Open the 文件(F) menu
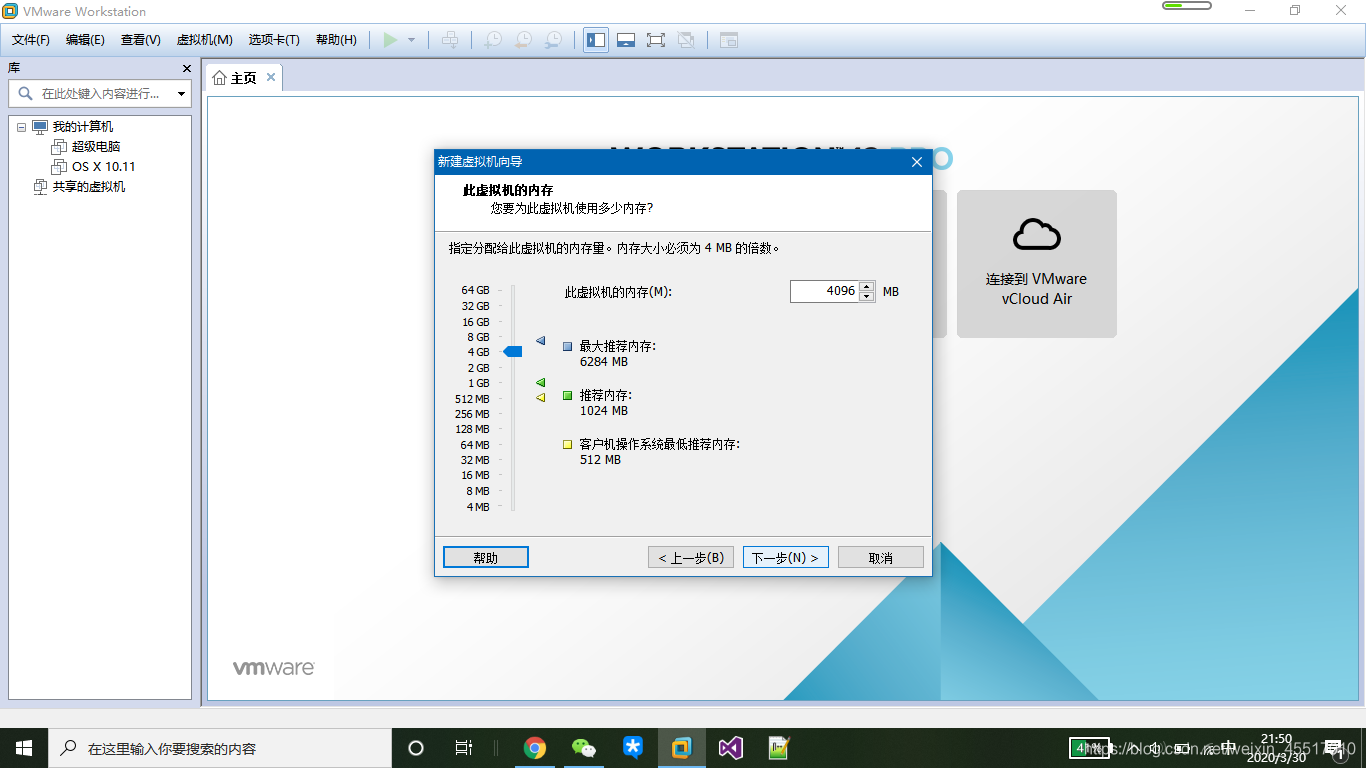 [31, 40]
